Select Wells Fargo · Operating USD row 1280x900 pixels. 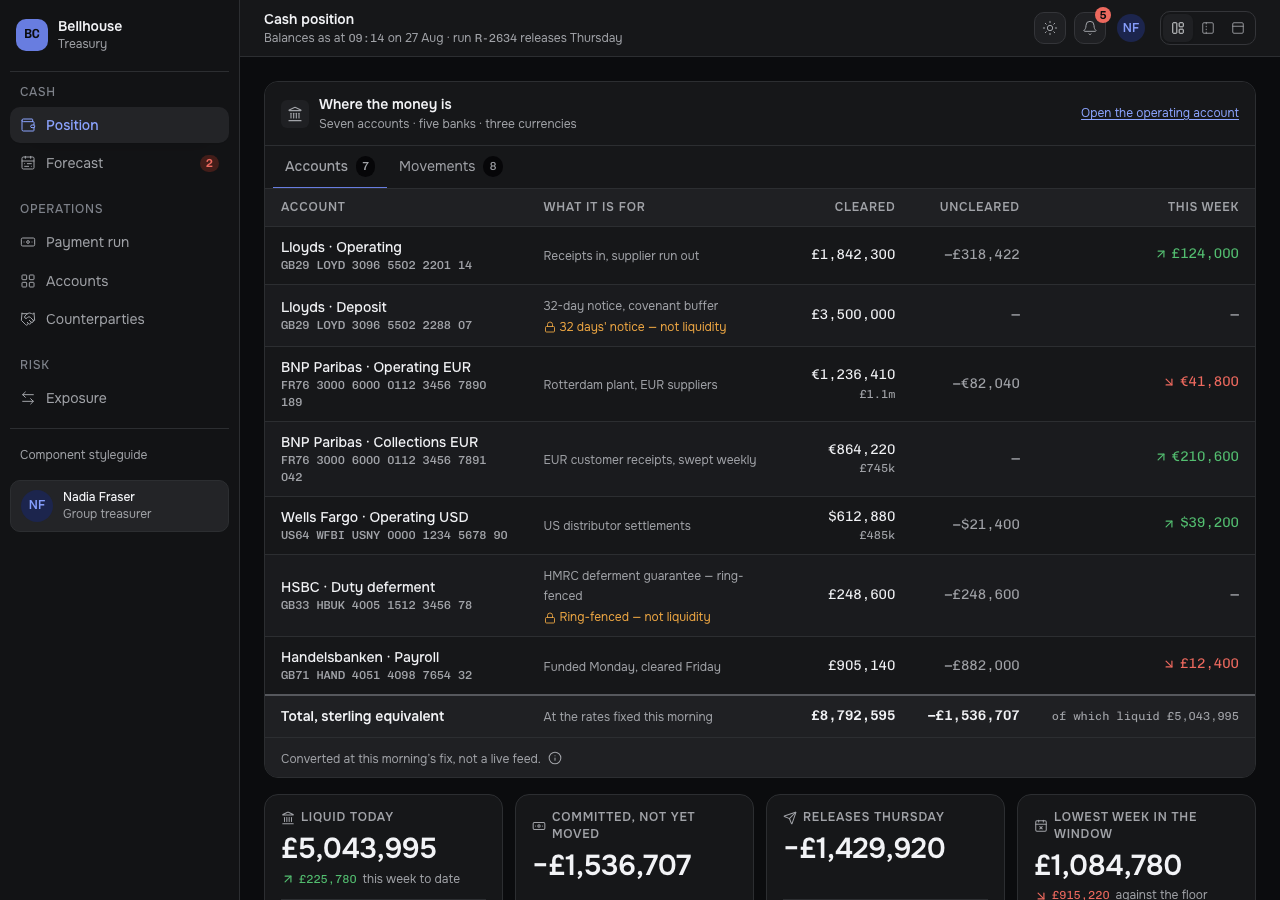(x=760, y=526)
